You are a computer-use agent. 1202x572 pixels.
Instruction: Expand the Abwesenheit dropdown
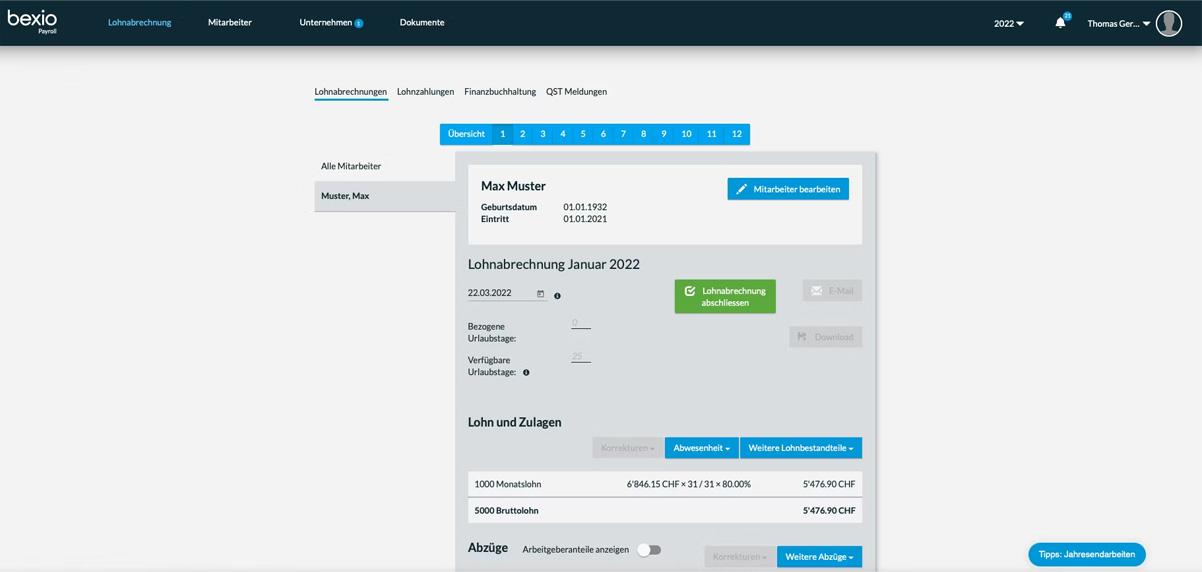pyautogui.click(x=701, y=448)
